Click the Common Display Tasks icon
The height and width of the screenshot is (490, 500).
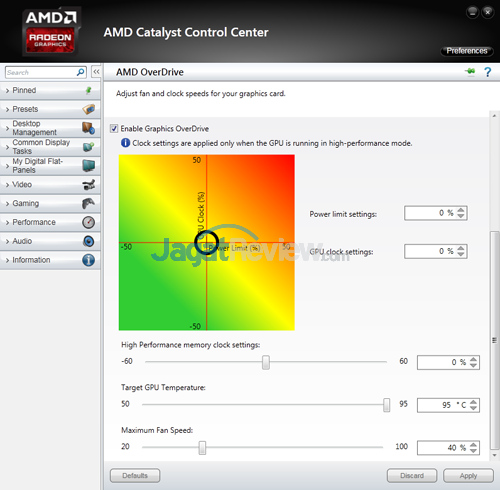tap(89, 147)
